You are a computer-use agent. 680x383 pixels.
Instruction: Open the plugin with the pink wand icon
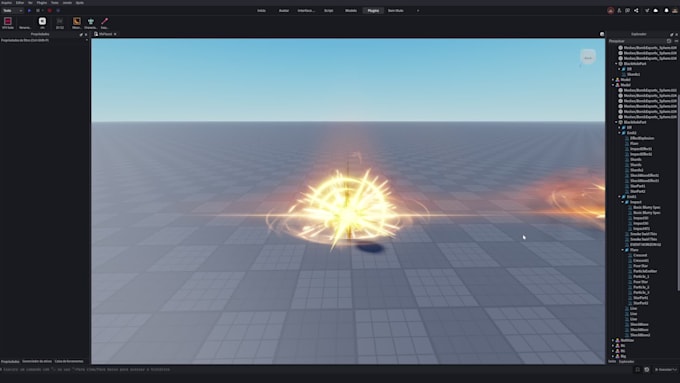105,23
